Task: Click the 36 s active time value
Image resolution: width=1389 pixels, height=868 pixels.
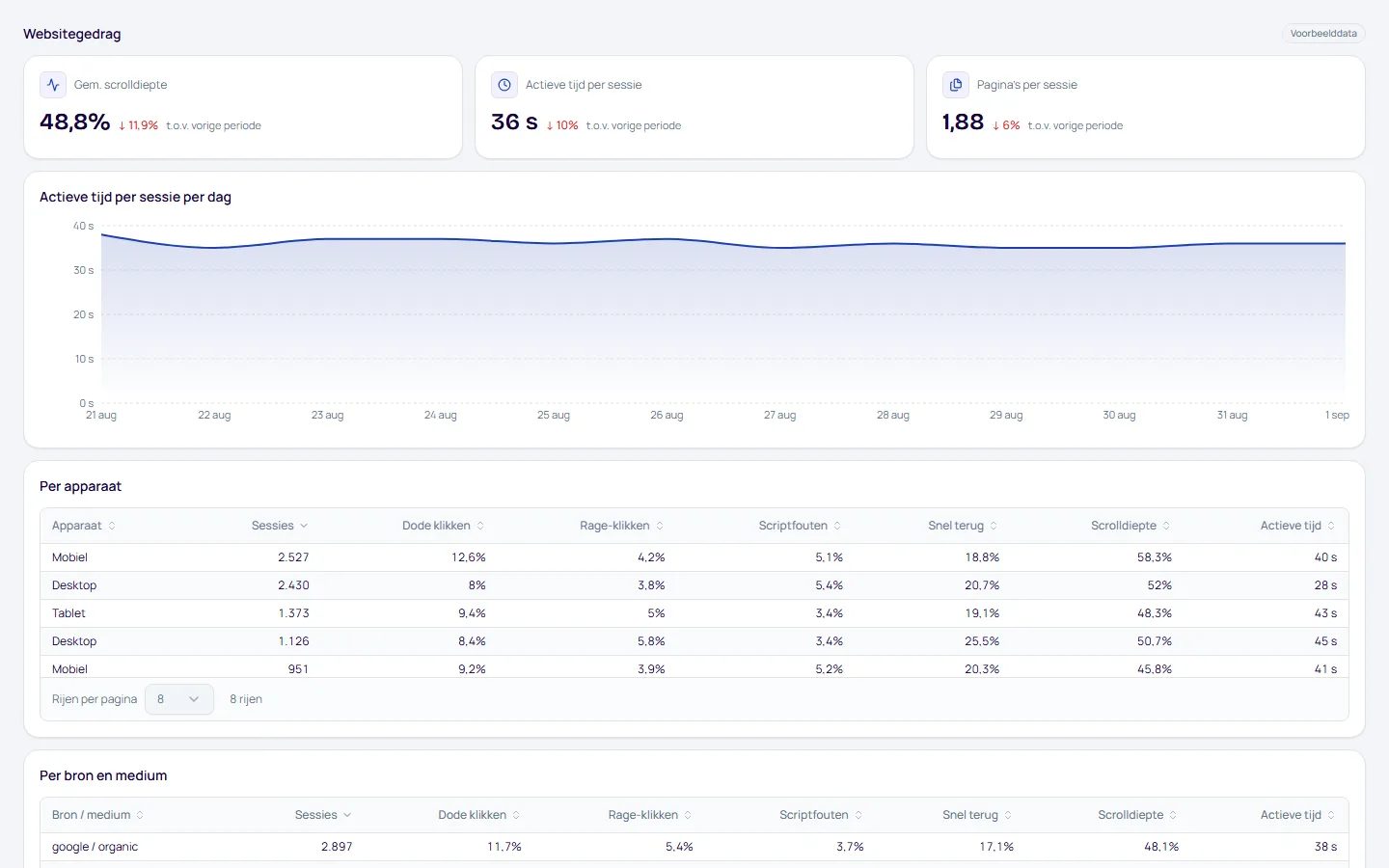Action: pos(514,122)
